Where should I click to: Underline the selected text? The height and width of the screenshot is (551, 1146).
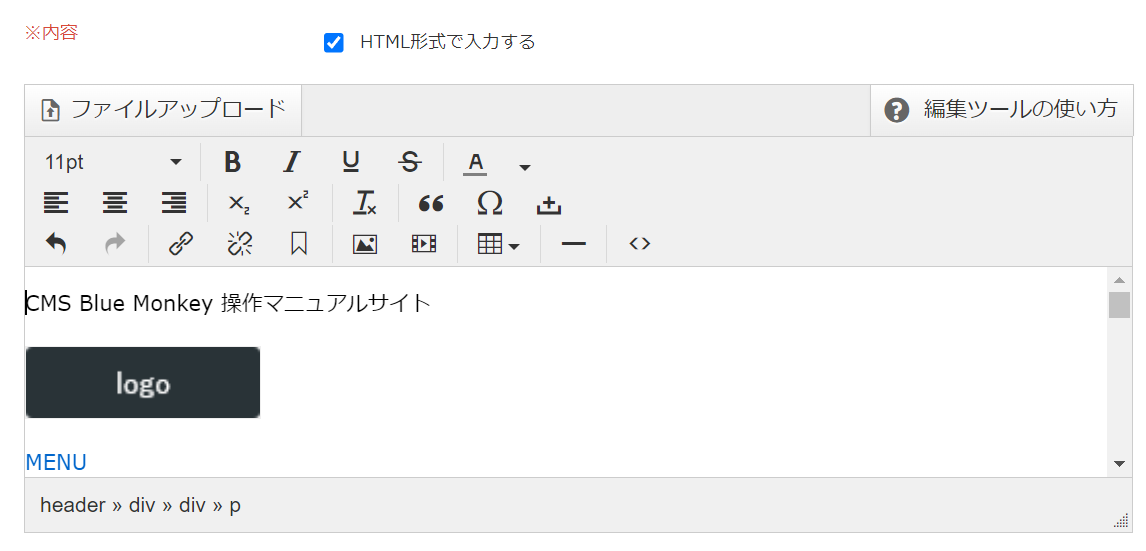pyautogui.click(x=351, y=162)
